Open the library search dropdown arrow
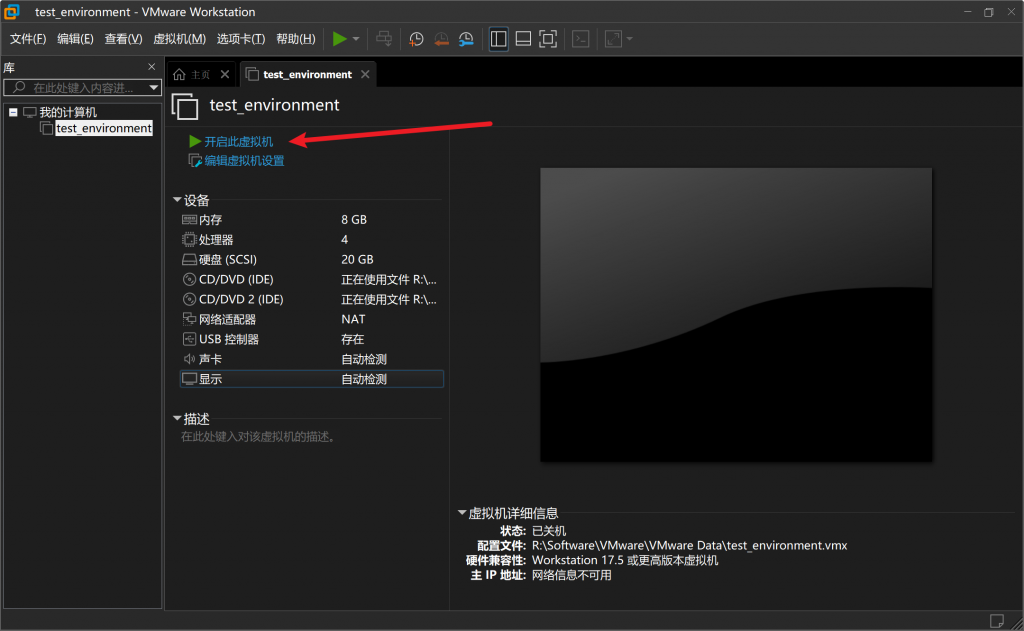Screen dimensions: 1024x631 click(x=153, y=88)
